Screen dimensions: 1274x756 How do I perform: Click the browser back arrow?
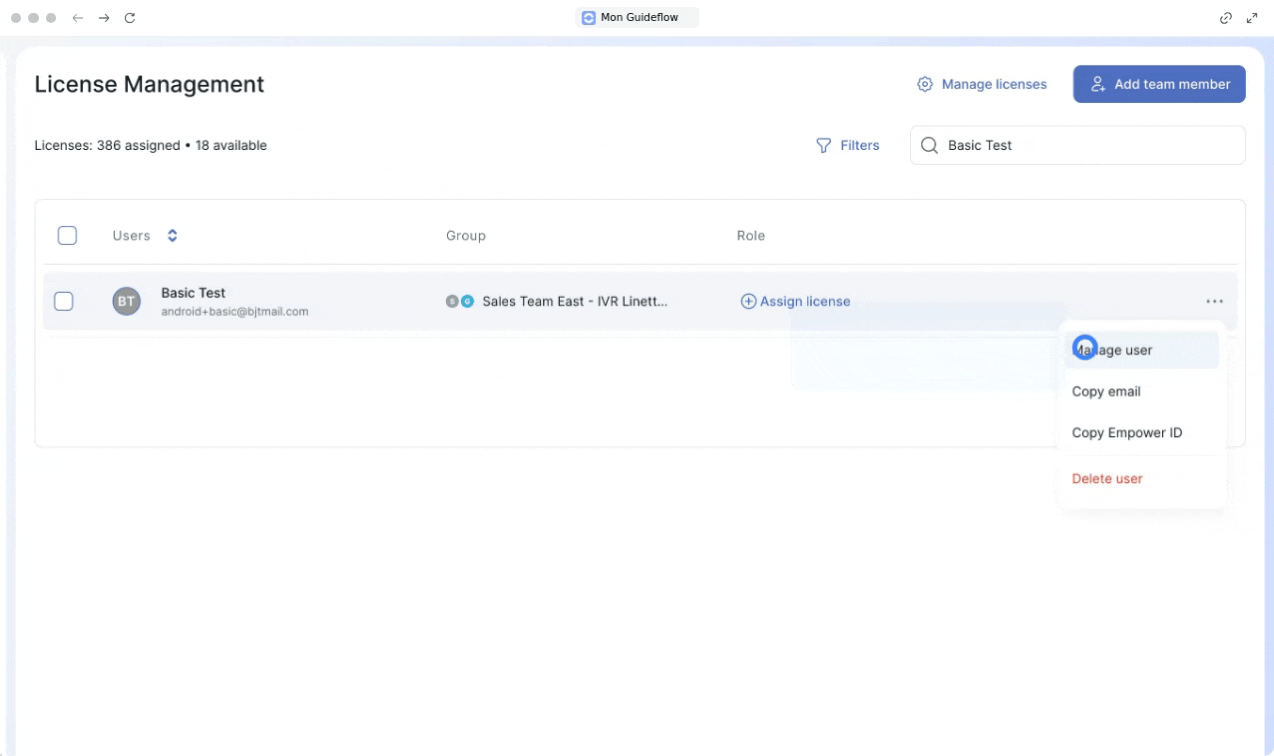click(79, 18)
